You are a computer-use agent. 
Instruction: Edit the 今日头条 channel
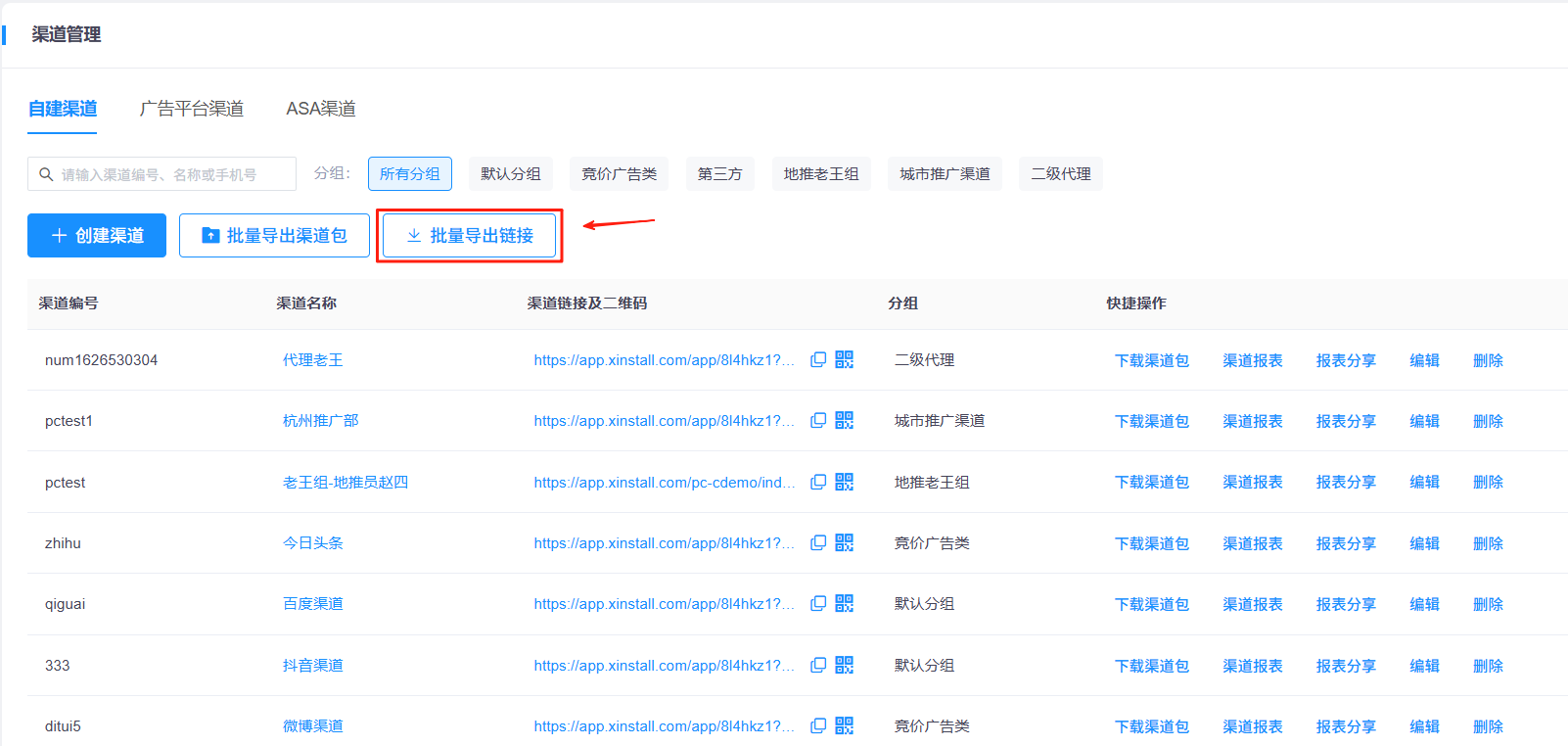(1424, 543)
